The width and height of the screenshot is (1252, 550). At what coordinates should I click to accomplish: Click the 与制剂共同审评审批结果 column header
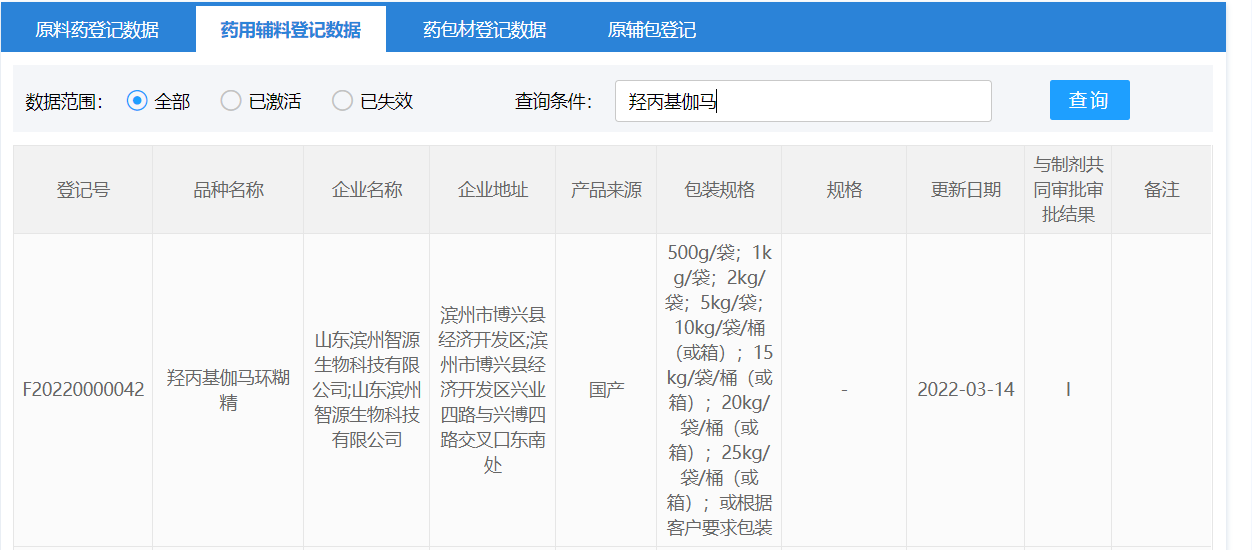(1067, 190)
